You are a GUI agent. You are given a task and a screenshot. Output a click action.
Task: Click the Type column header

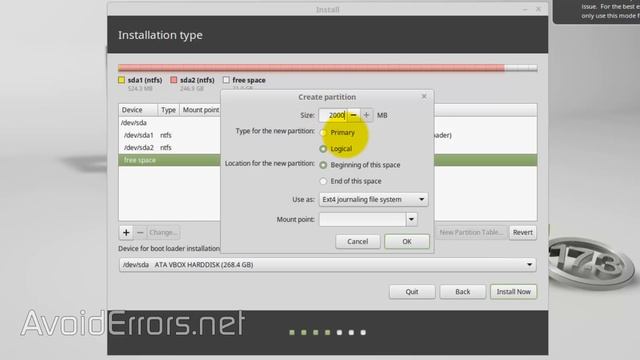point(168,110)
